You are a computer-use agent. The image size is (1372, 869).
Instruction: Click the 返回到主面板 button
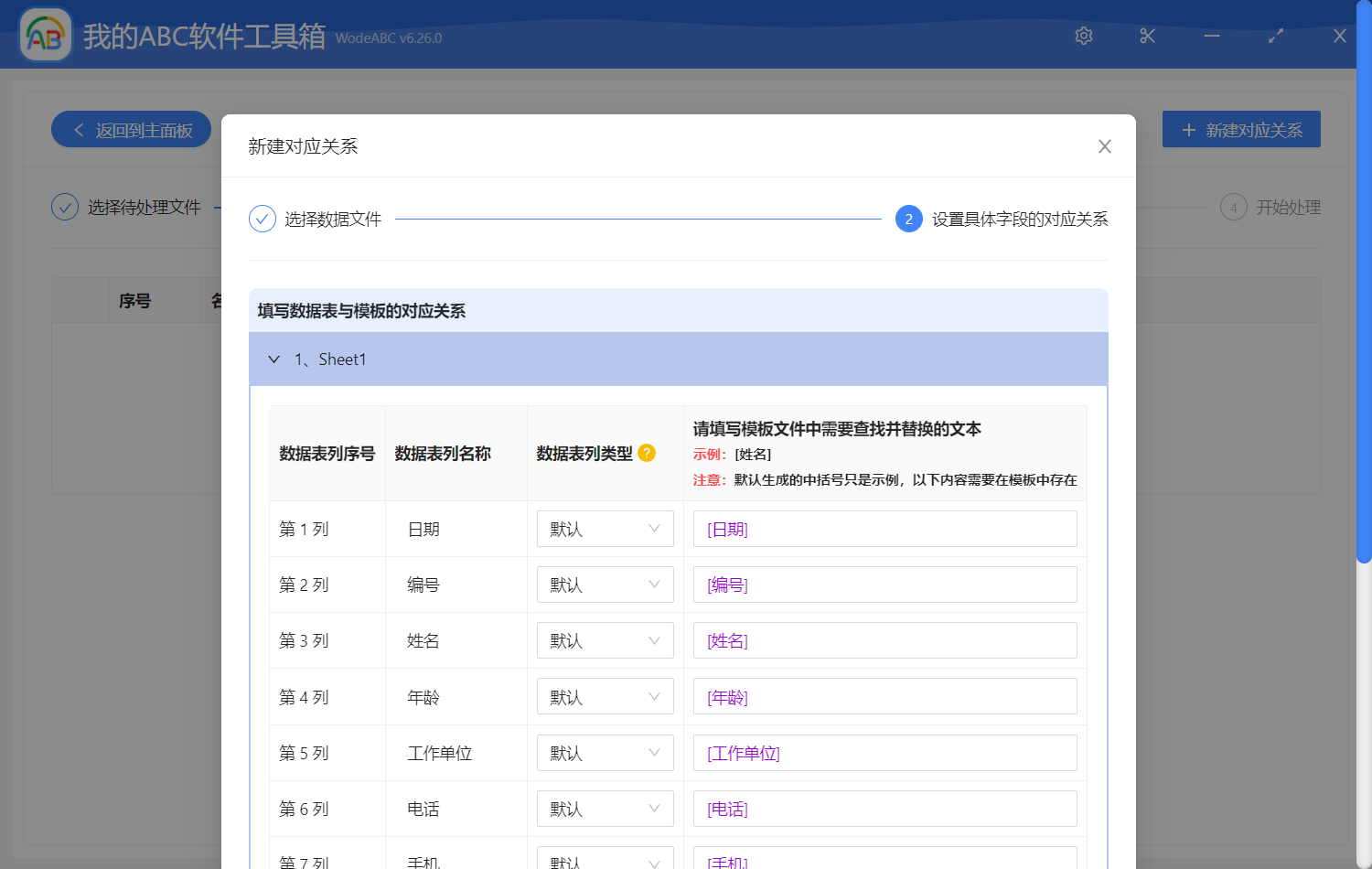click(x=131, y=129)
